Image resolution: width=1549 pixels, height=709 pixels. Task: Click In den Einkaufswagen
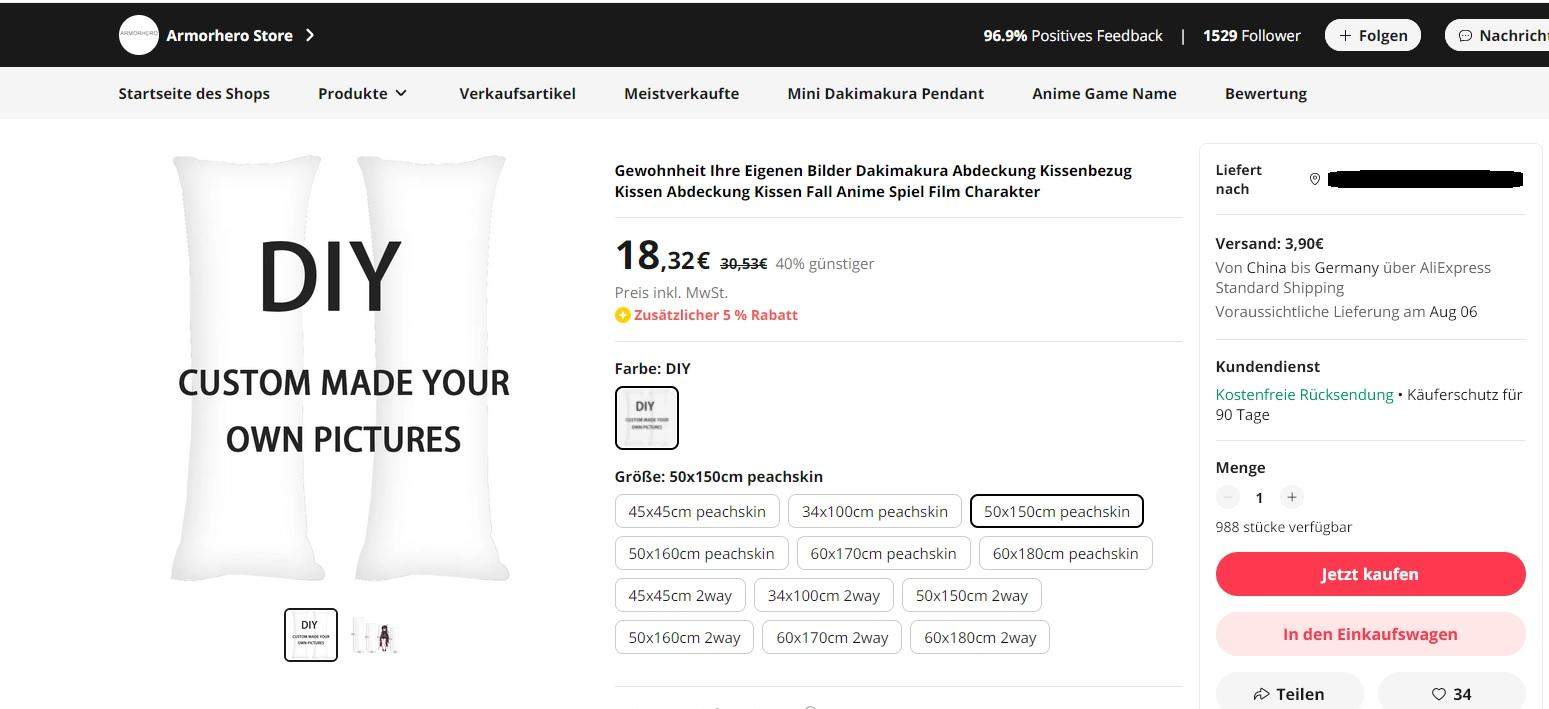tap(1369, 634)
